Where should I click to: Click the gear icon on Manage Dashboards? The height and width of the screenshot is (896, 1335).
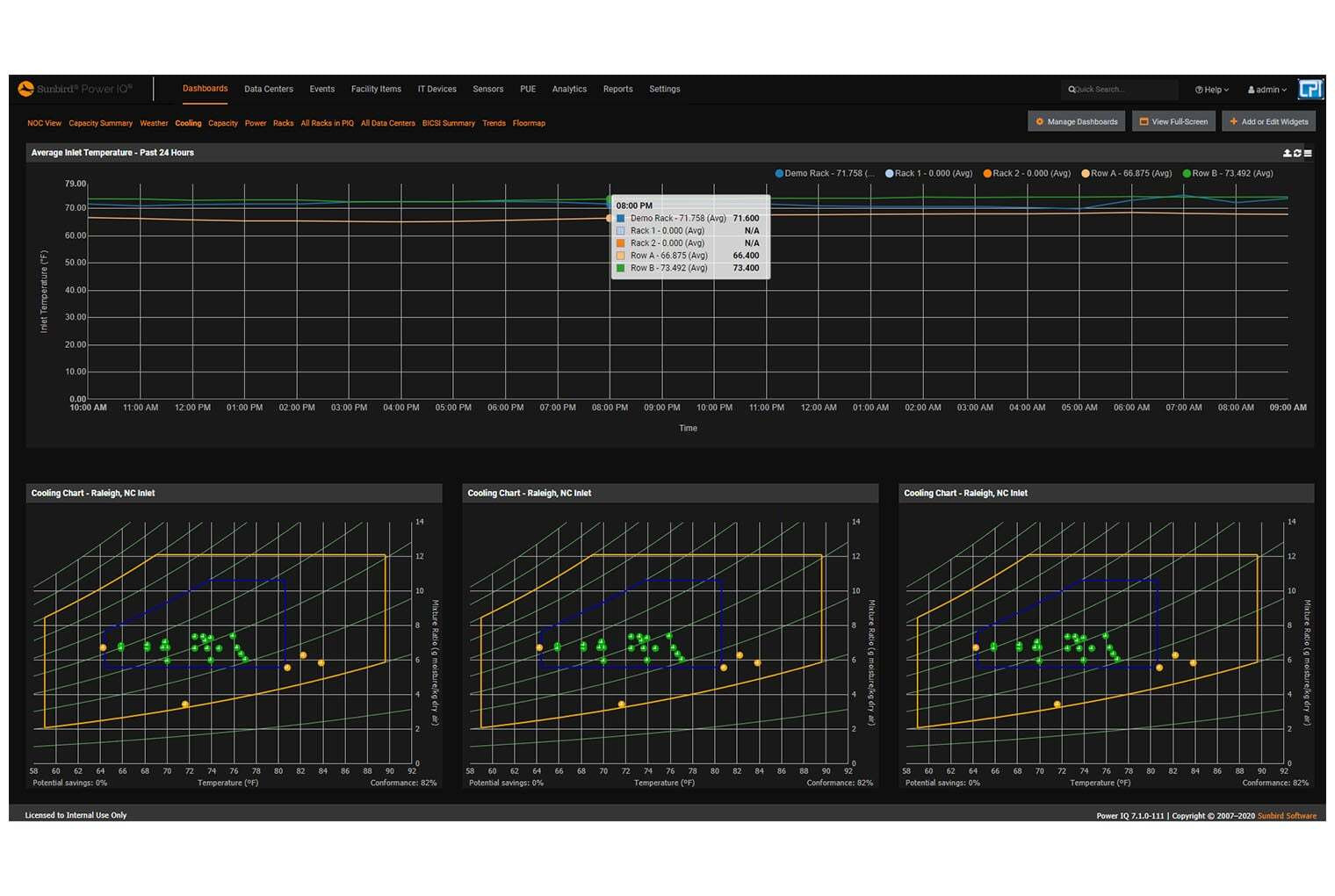pyautogui.click(x=1040, y=122)
